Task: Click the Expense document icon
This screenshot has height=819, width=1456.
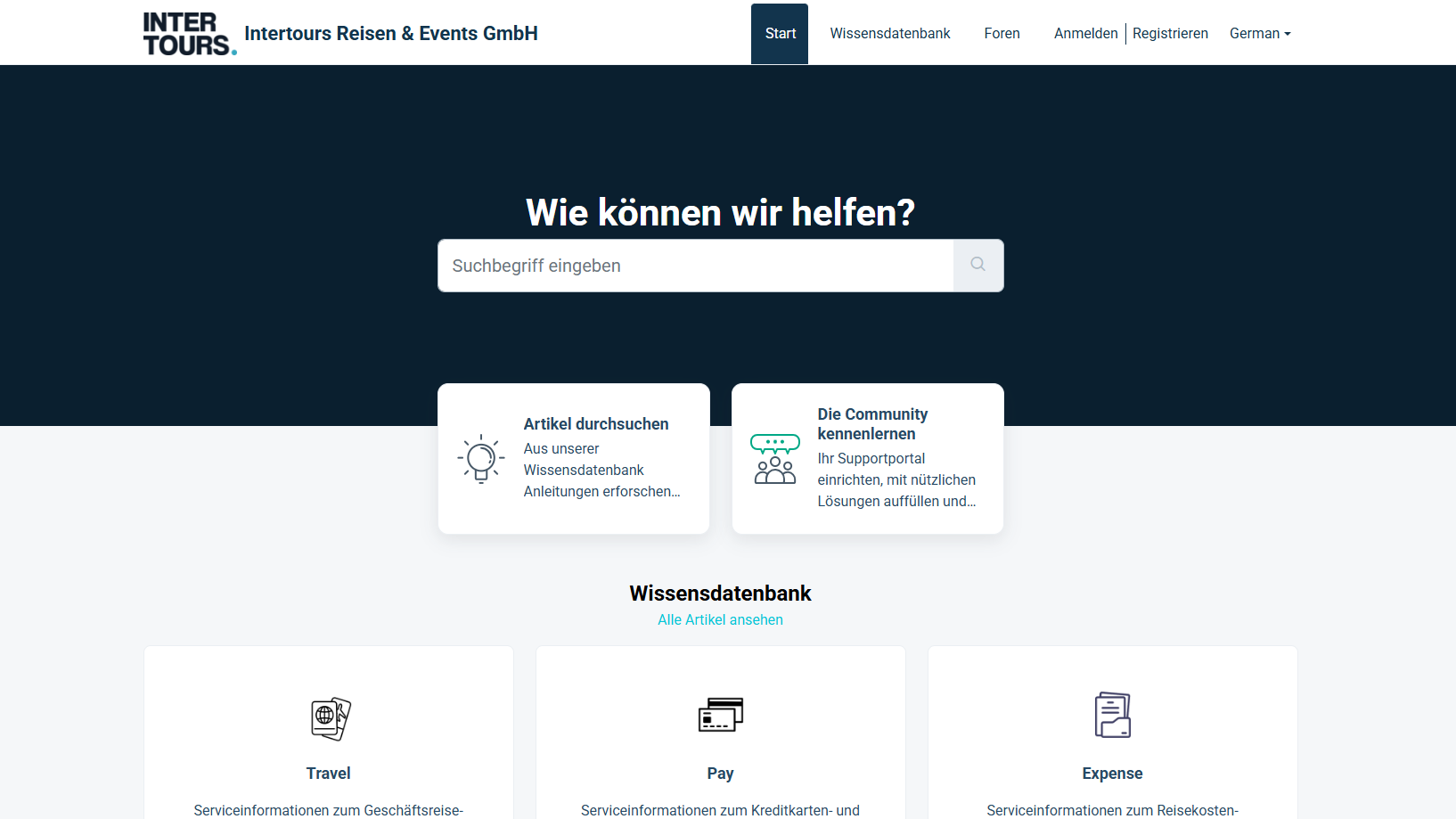Action: [x=1112, y=715]
